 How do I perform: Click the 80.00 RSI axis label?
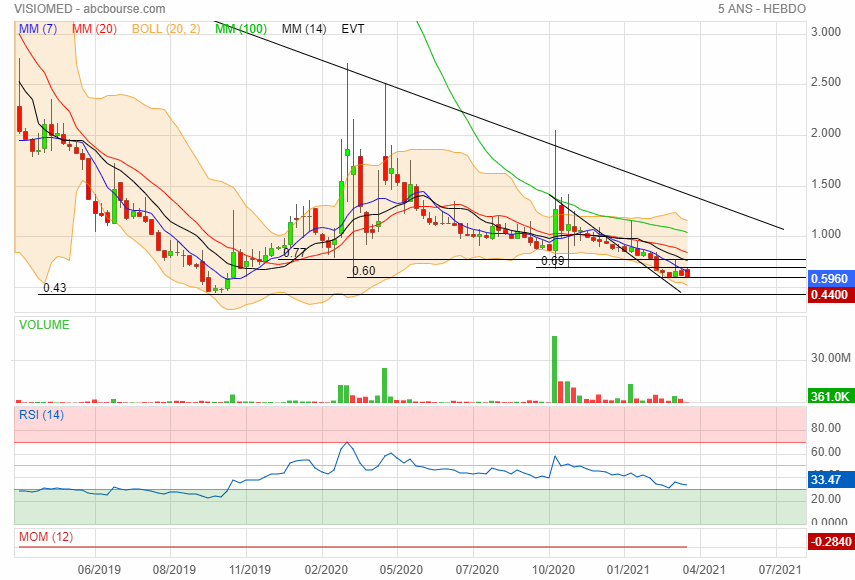[826, 428]
